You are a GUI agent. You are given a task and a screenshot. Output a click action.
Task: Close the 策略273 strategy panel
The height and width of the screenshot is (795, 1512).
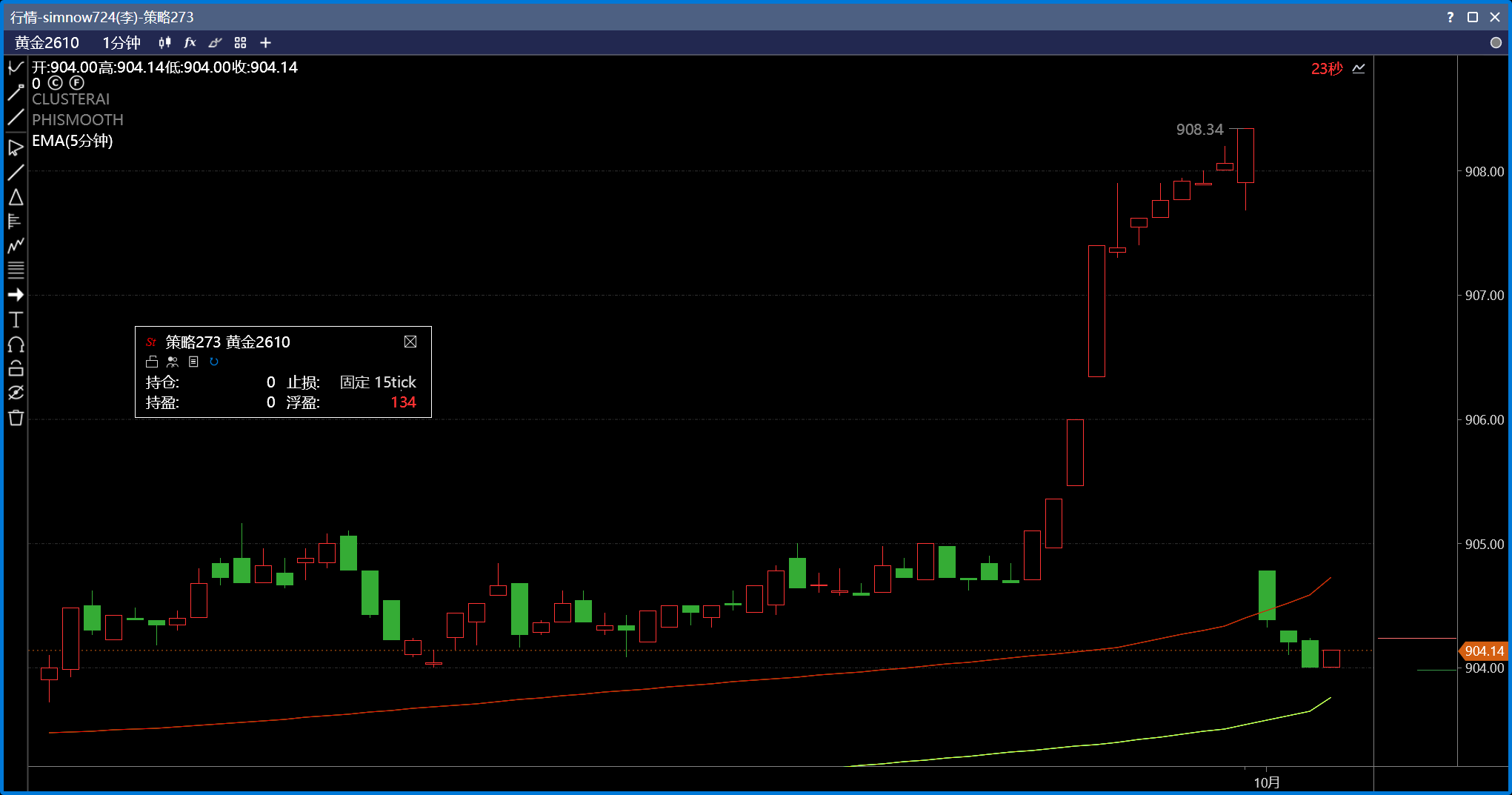coord(410,342)
